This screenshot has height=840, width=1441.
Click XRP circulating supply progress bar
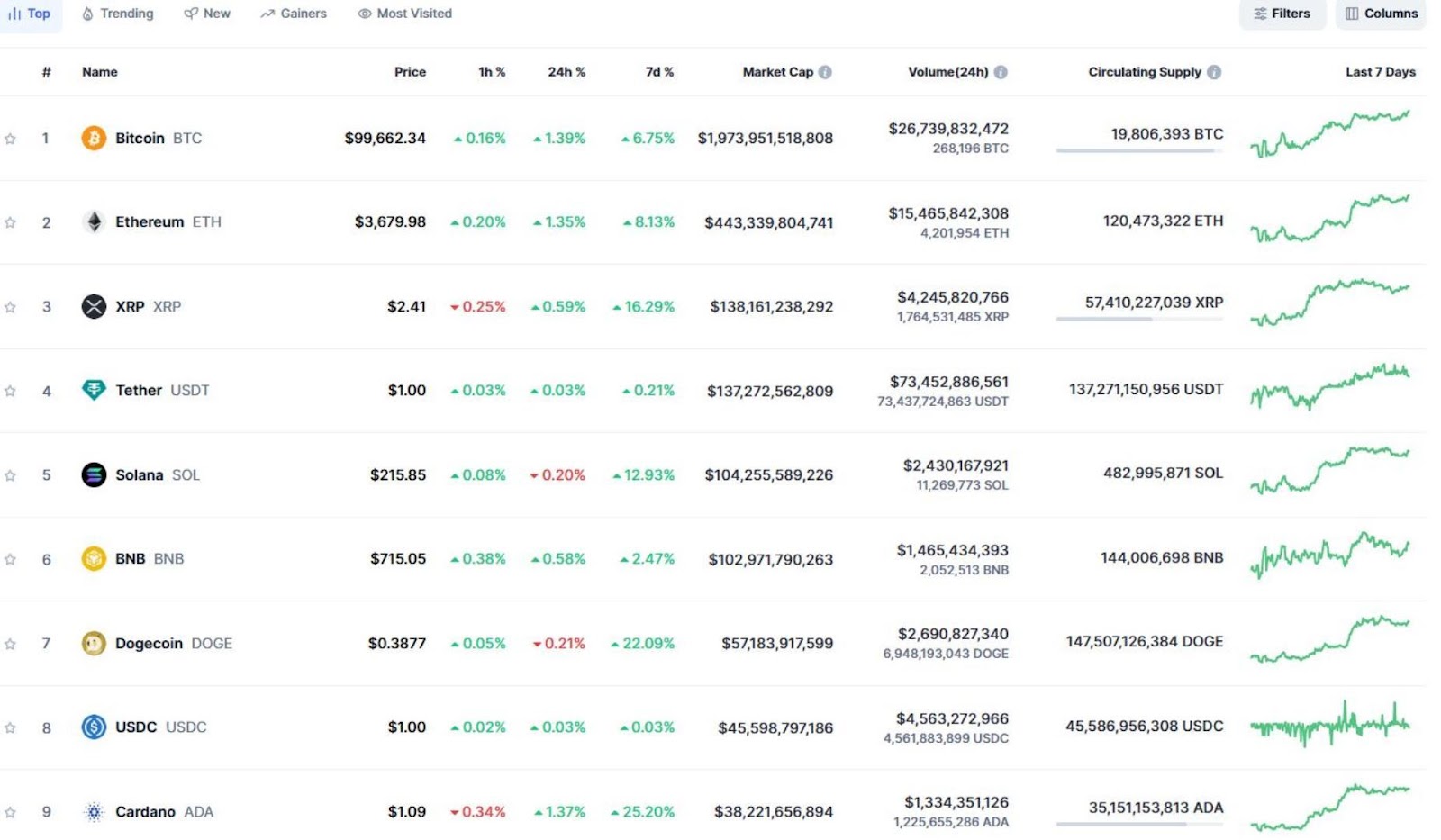pyautogui.click(x=1139, y=319)
